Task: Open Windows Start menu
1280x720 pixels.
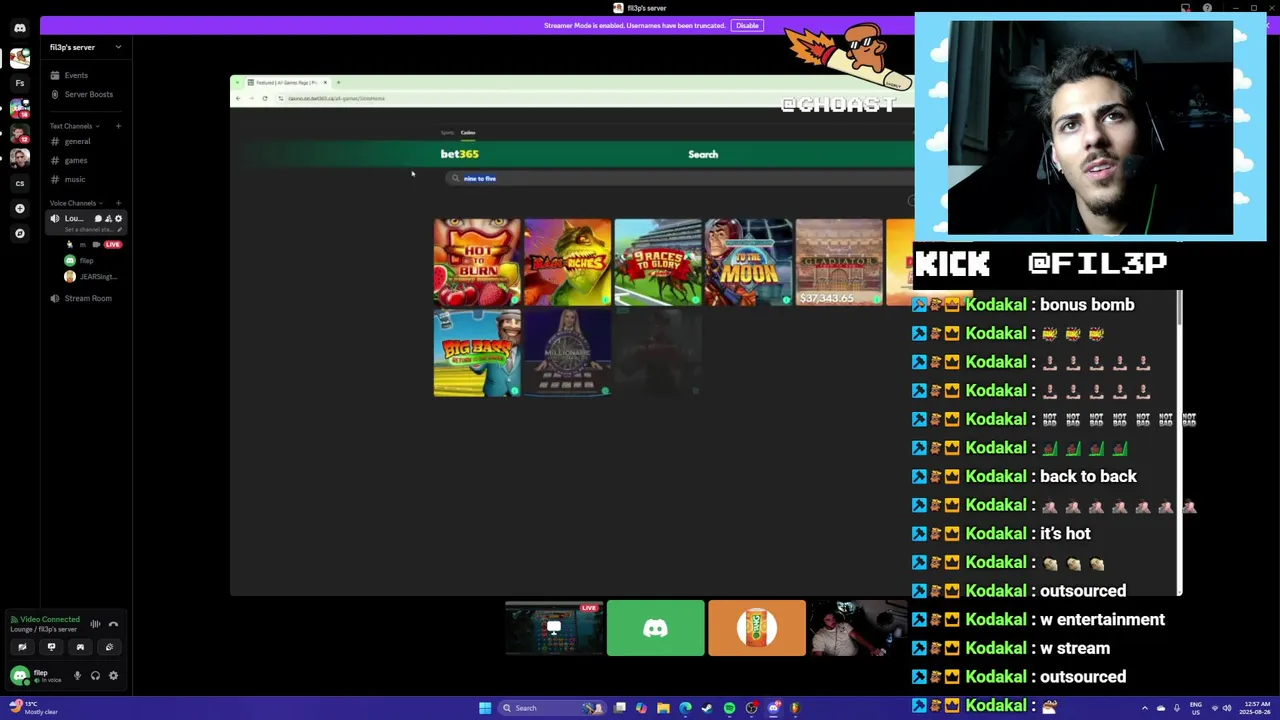Action: pyautogui.click(x=485, y=708)
